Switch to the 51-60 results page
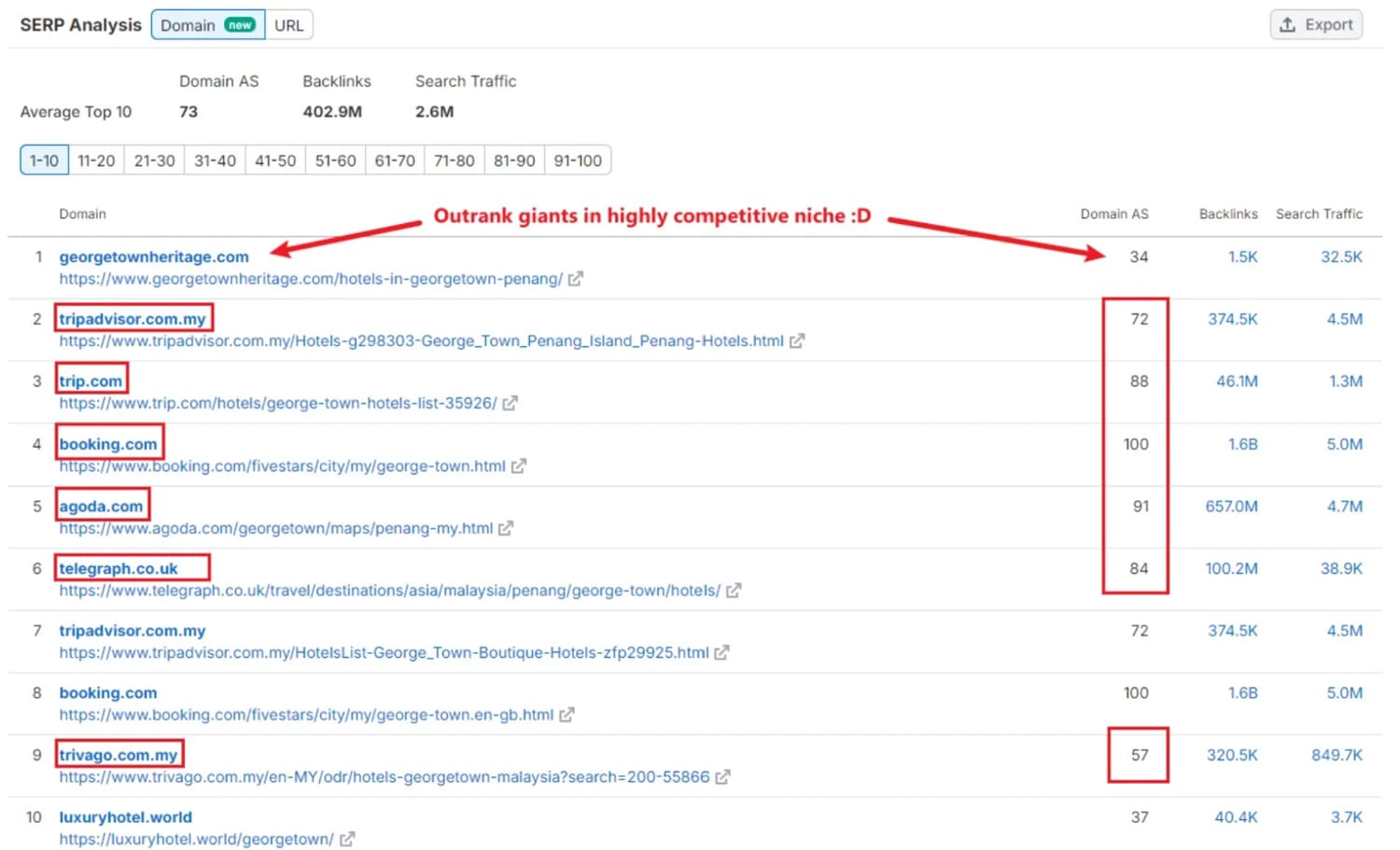 pos(335,160)
